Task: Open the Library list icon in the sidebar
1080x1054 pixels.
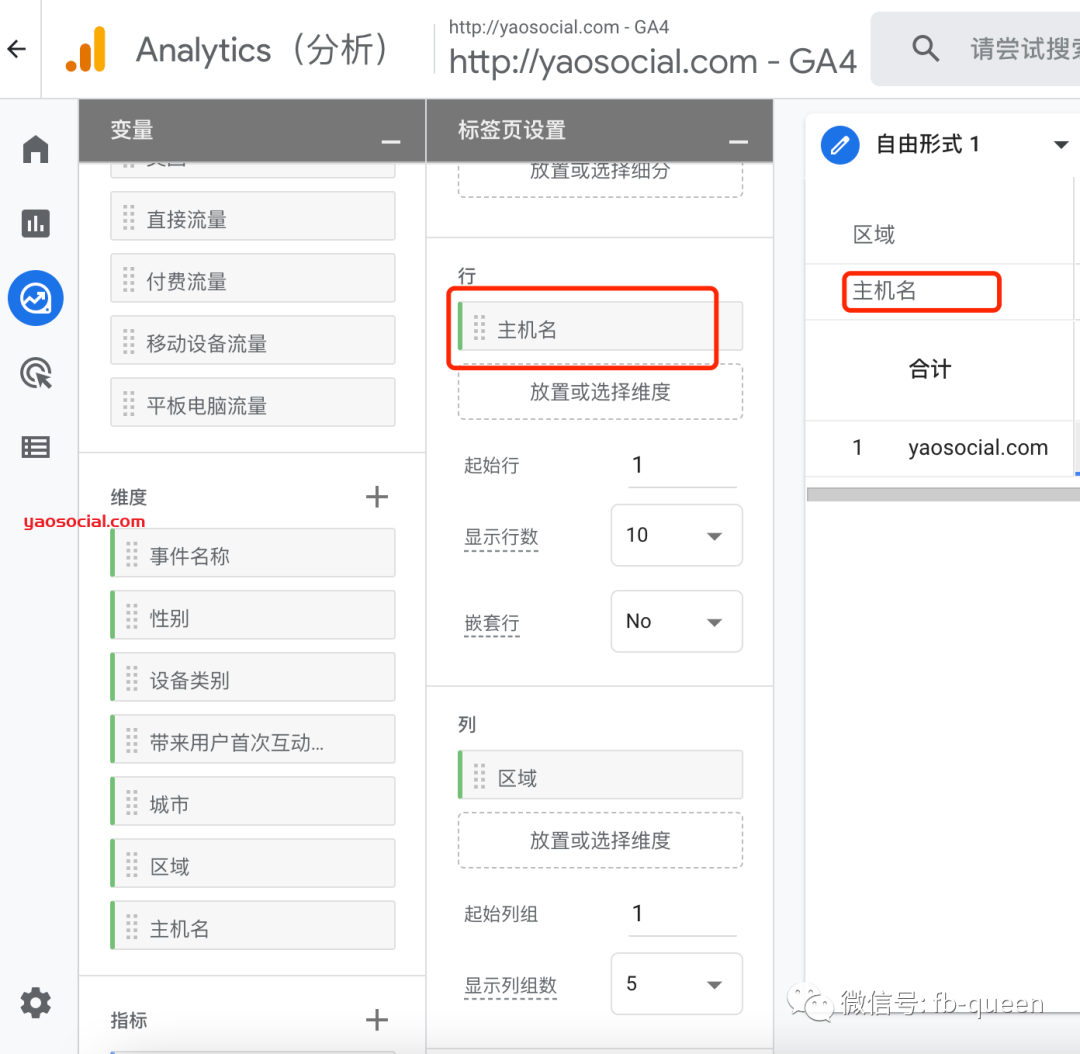Action: coord(35,447)
